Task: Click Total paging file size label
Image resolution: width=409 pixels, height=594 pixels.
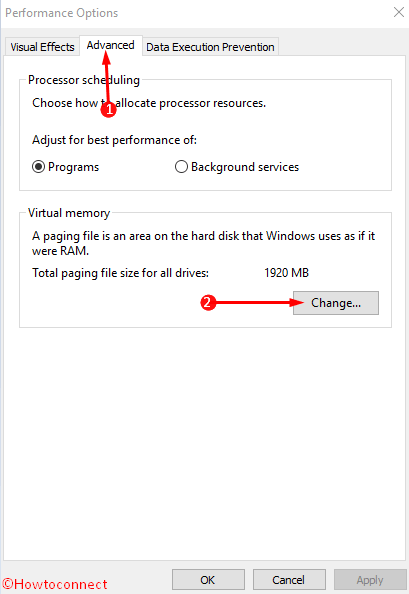Action: click(120, 273)
